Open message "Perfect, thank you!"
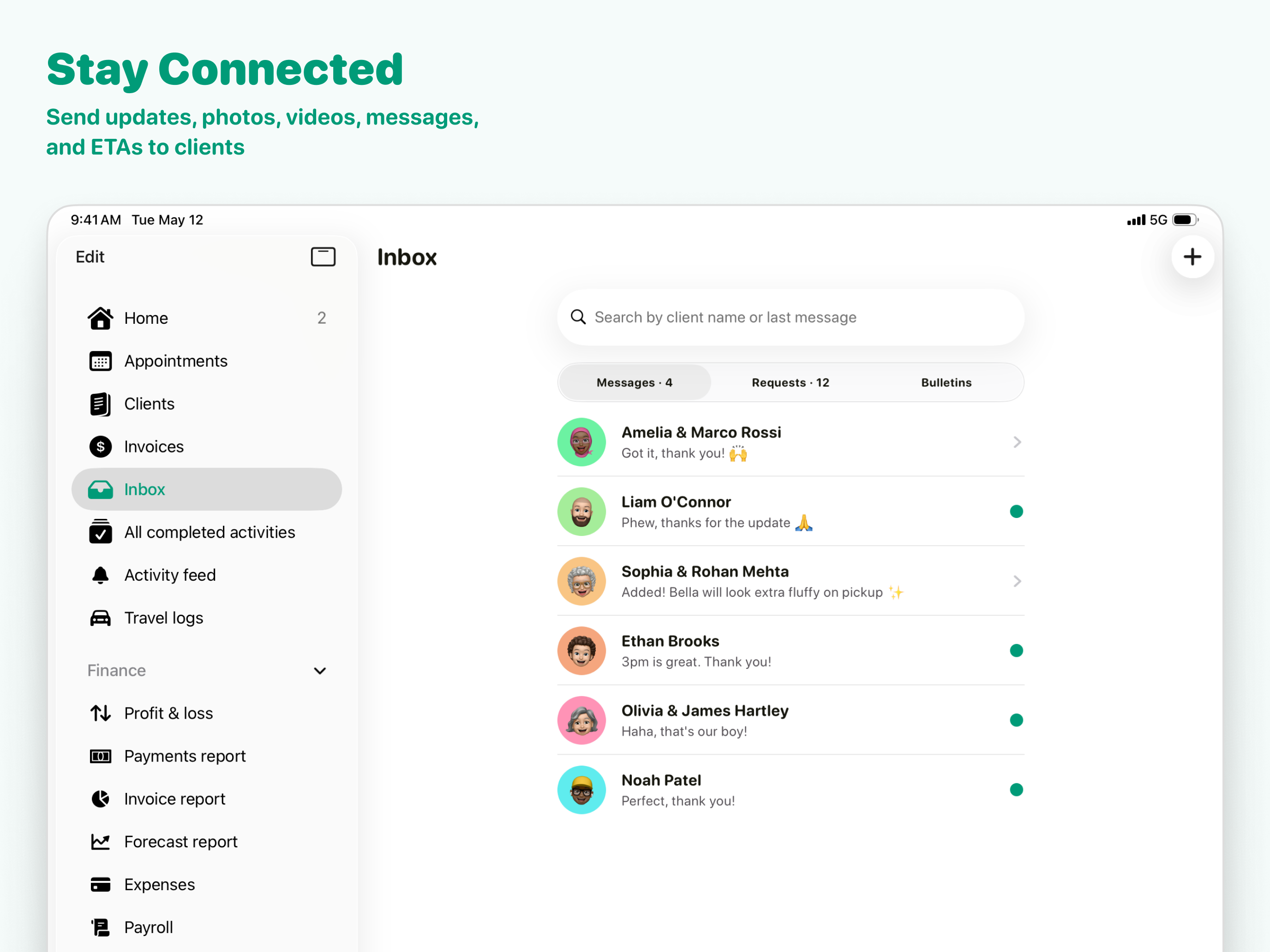This screenshot has height=952, width=1270. [678, 801]
